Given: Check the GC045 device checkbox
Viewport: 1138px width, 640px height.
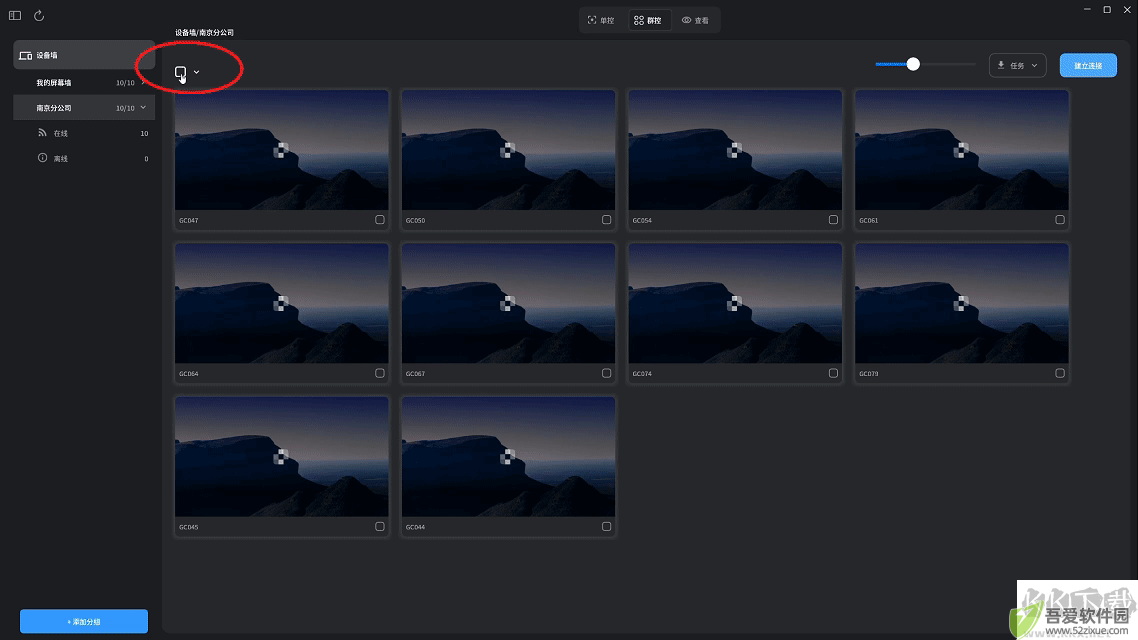Looking at the screenshot, I should tap(380, 527).
